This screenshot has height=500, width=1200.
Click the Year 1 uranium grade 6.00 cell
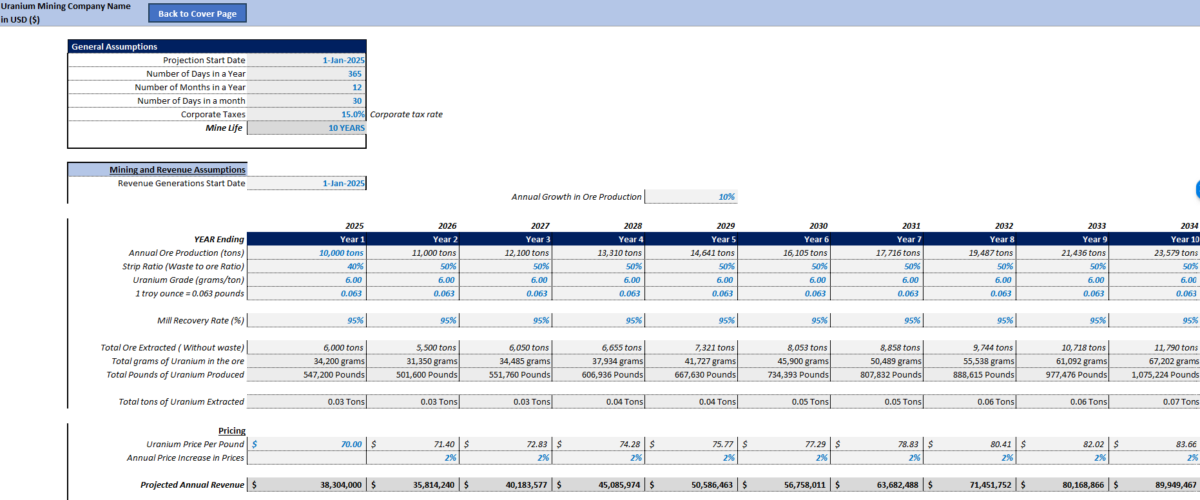click(306, 280)
